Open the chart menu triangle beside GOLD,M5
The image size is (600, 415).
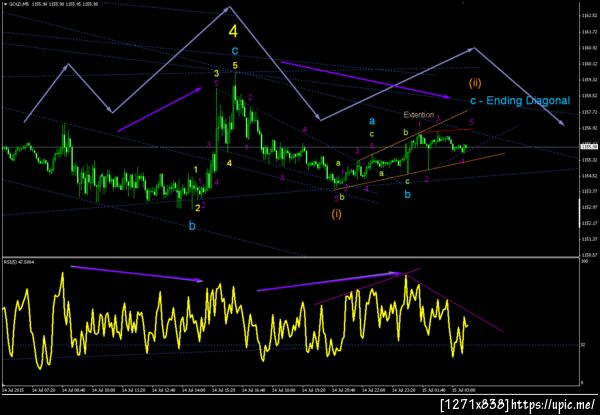tap(5, 3)
